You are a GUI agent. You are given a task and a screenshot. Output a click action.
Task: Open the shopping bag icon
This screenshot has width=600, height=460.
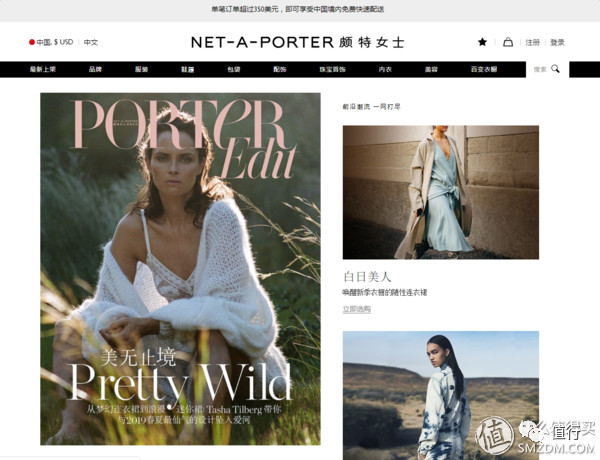(x=508, y=42)
